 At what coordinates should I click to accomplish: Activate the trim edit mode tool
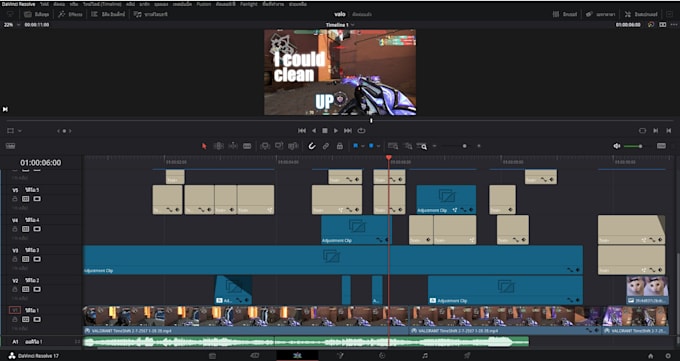(219, 146)
